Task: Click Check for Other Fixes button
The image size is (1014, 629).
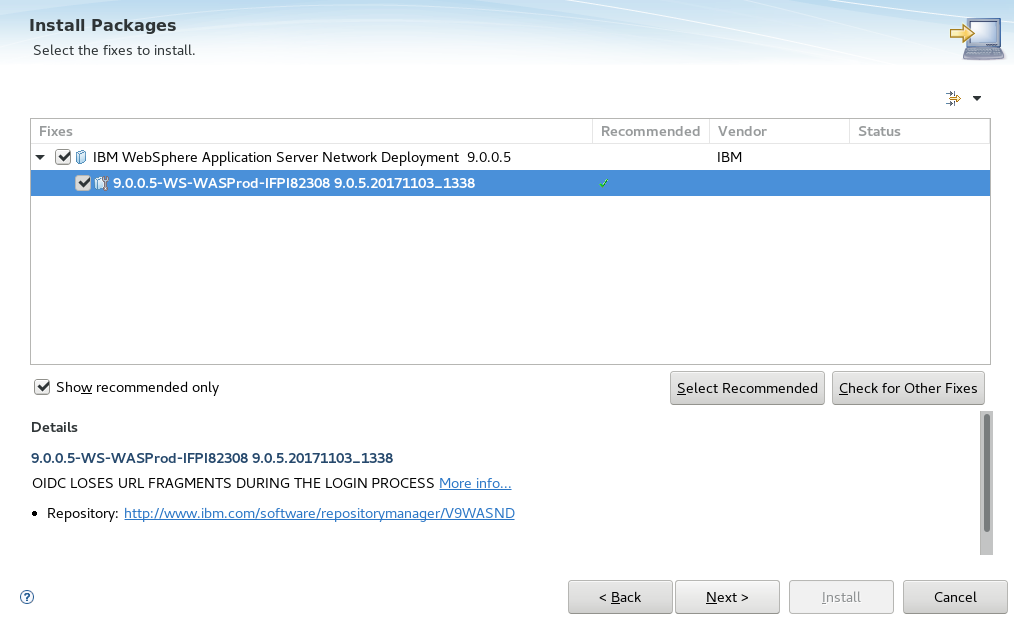Action: [908, 388]
